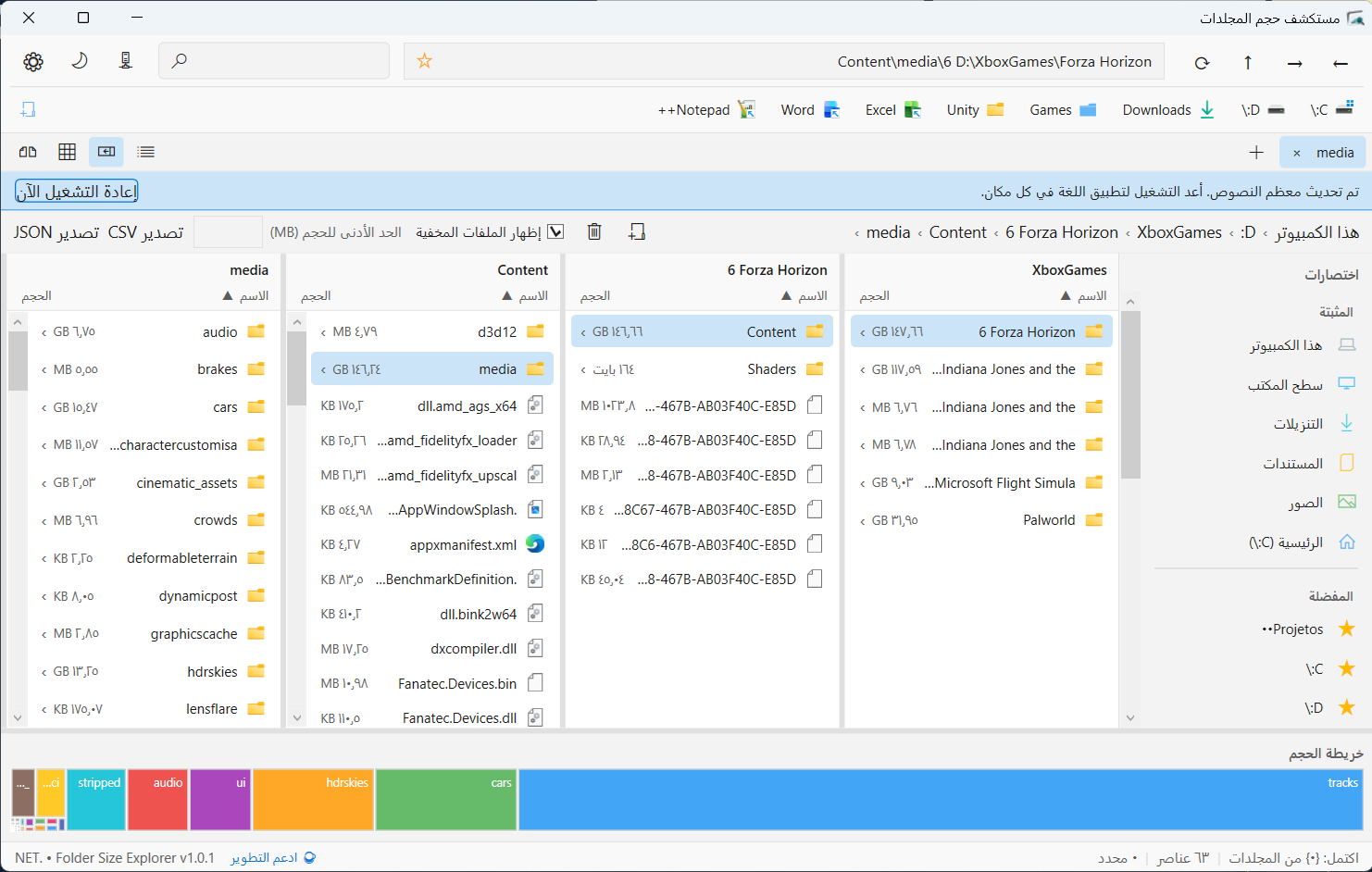
Task: Open Pictures in sidebar
Action: [1321, 503]
